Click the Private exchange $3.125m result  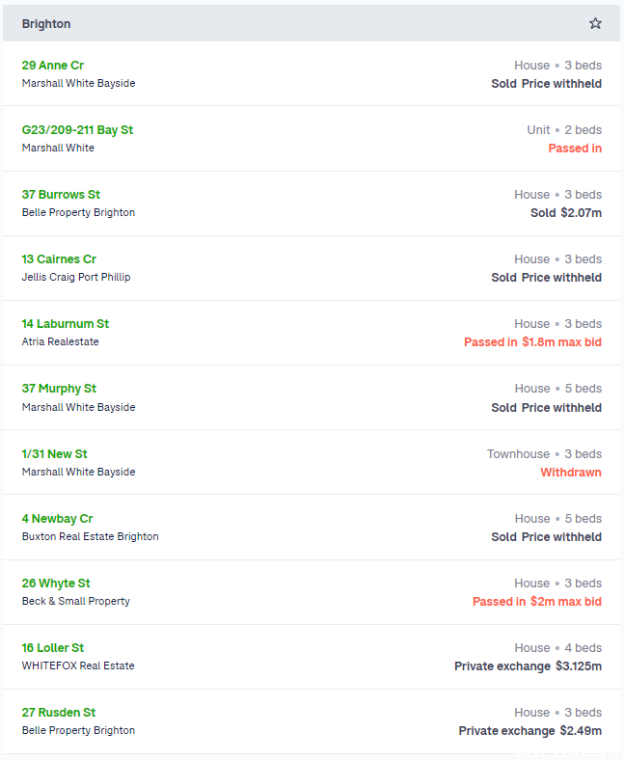pyautogui.click(x=528, y=666)
